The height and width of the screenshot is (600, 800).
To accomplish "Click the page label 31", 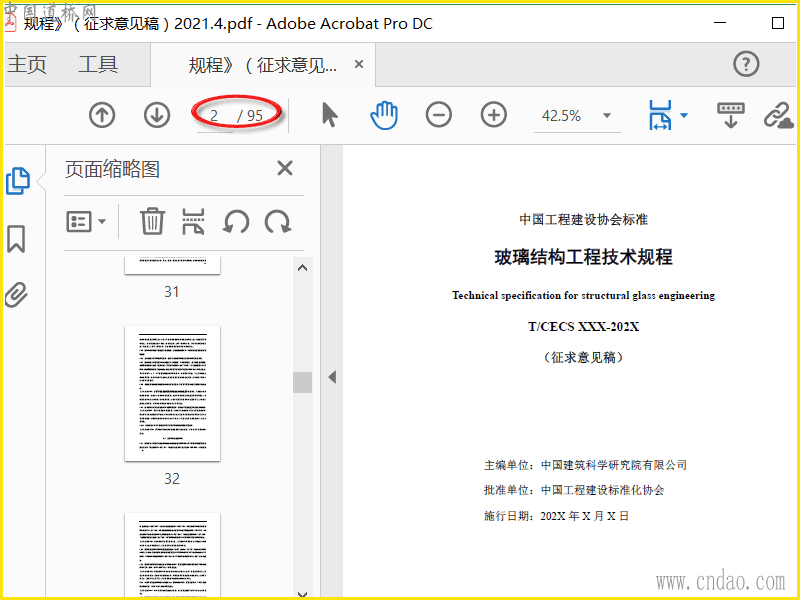I will [171, 292].
